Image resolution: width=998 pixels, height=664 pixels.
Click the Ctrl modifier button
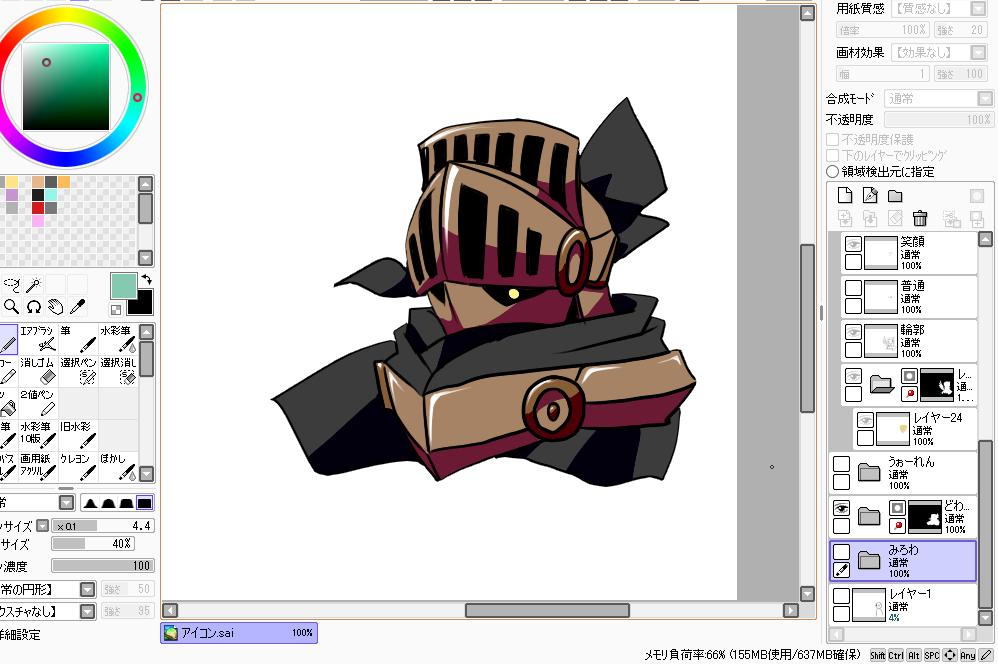[896, 655]
